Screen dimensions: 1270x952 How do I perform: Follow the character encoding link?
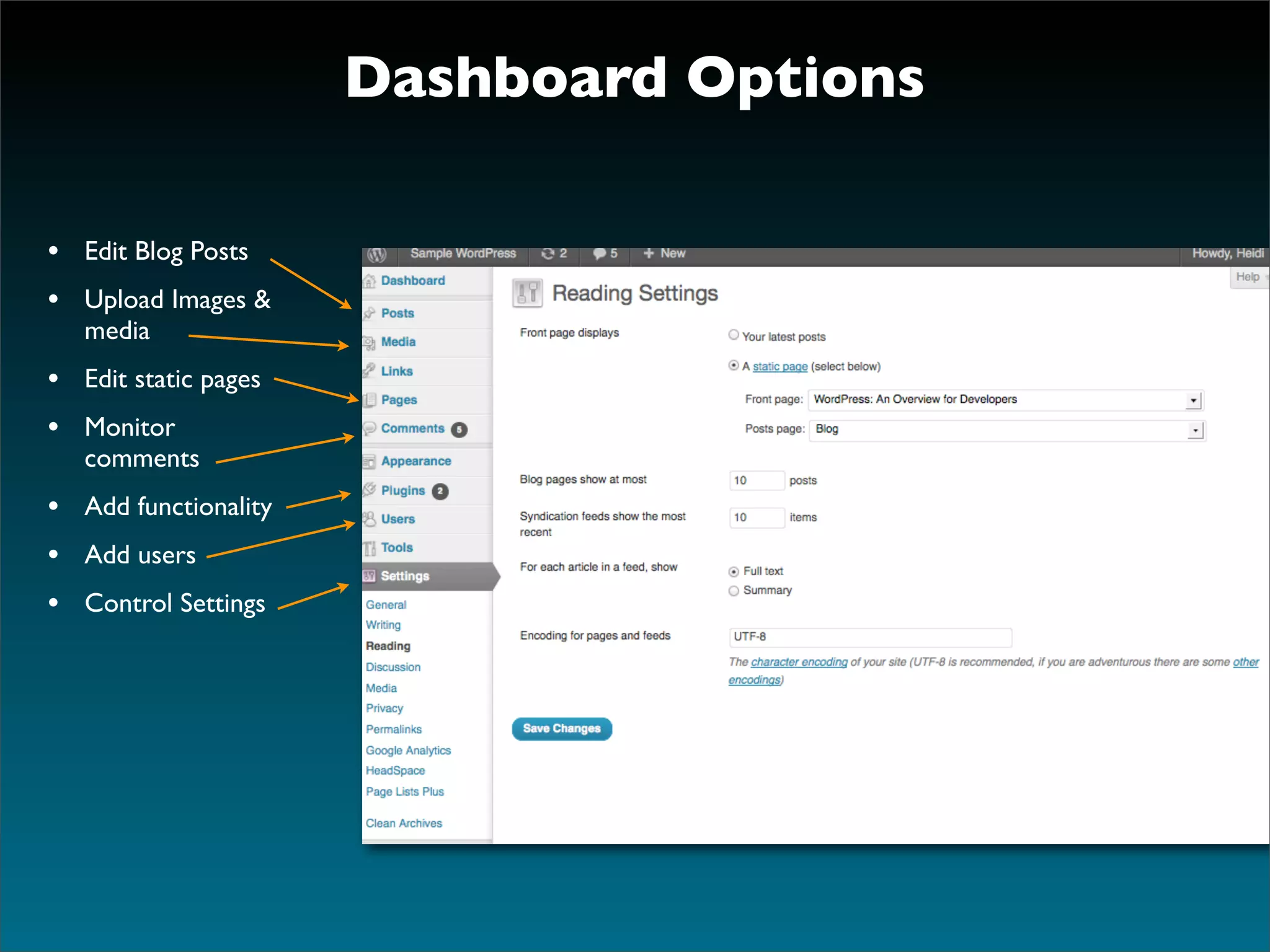click(x=799, y=662)
